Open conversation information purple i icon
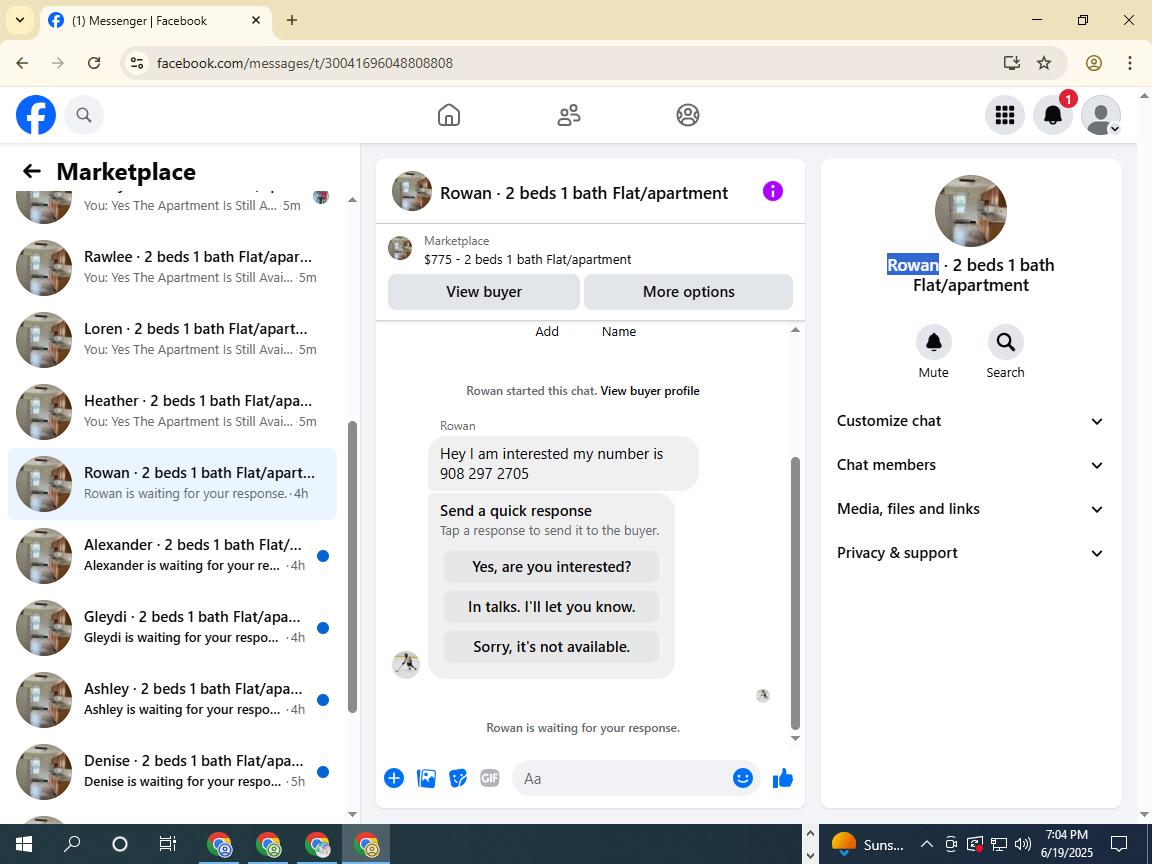1152x864 pixels. [773, 191]
